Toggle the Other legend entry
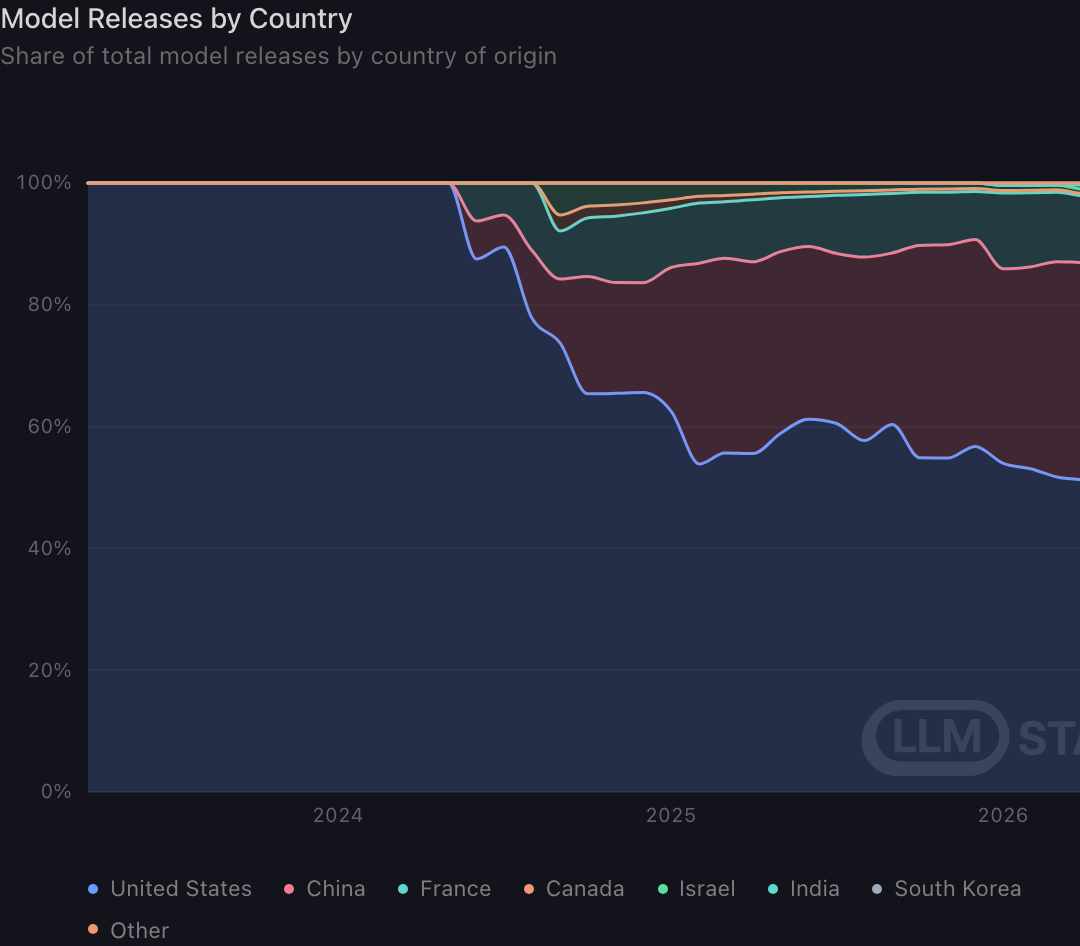Screen dimensions: 1080x946 [x=128, y=930]
